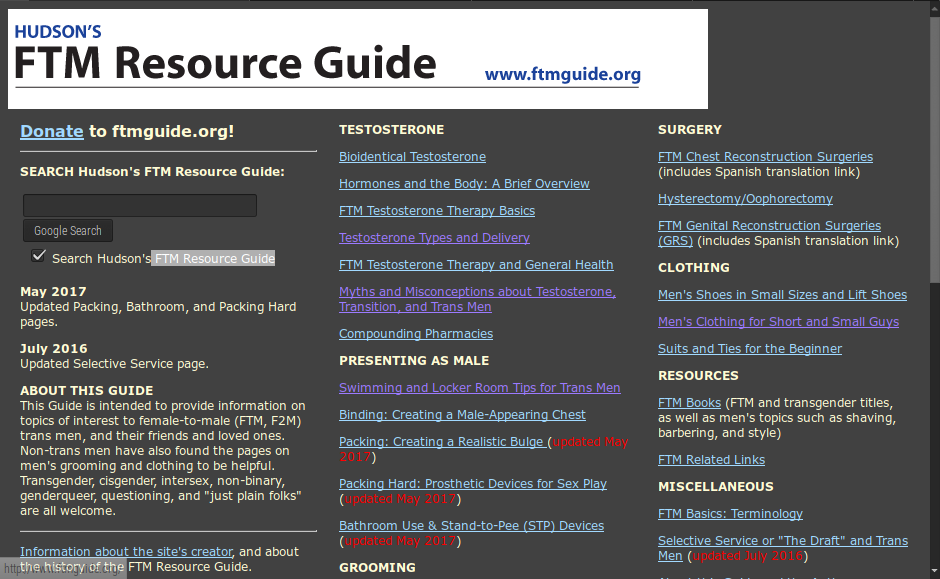Open FTM Related Links page
940x579 pixels.
coord(712,459)
